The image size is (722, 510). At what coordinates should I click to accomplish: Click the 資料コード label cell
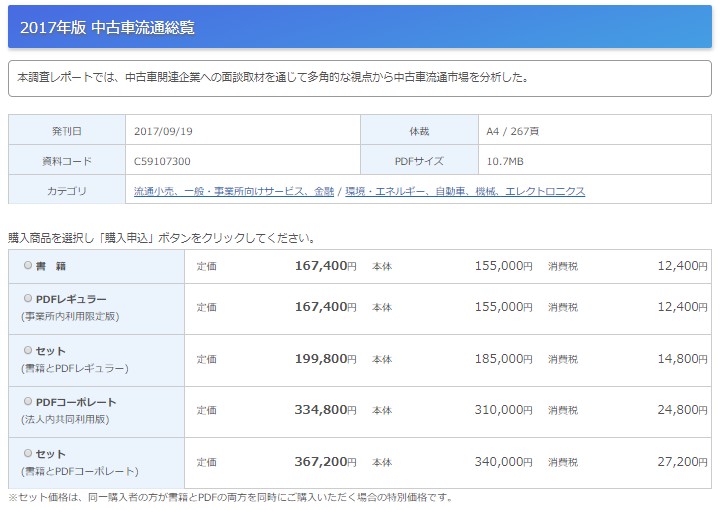click(x=67, y=161)
